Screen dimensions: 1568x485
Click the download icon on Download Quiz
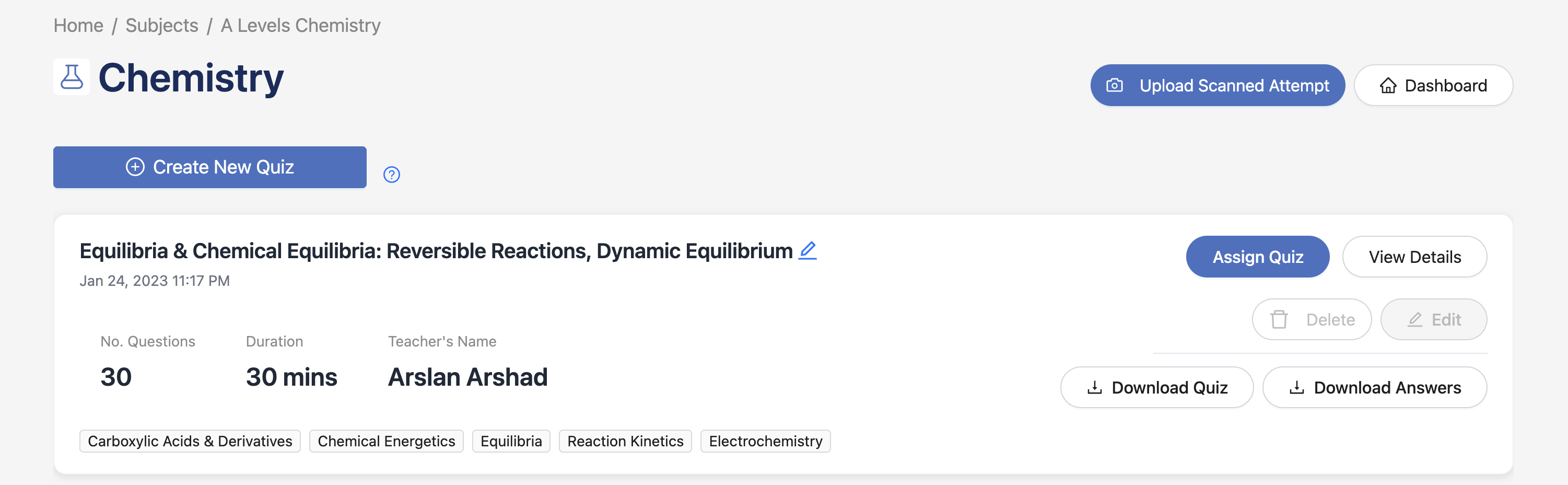click(x=1096, y=387)
